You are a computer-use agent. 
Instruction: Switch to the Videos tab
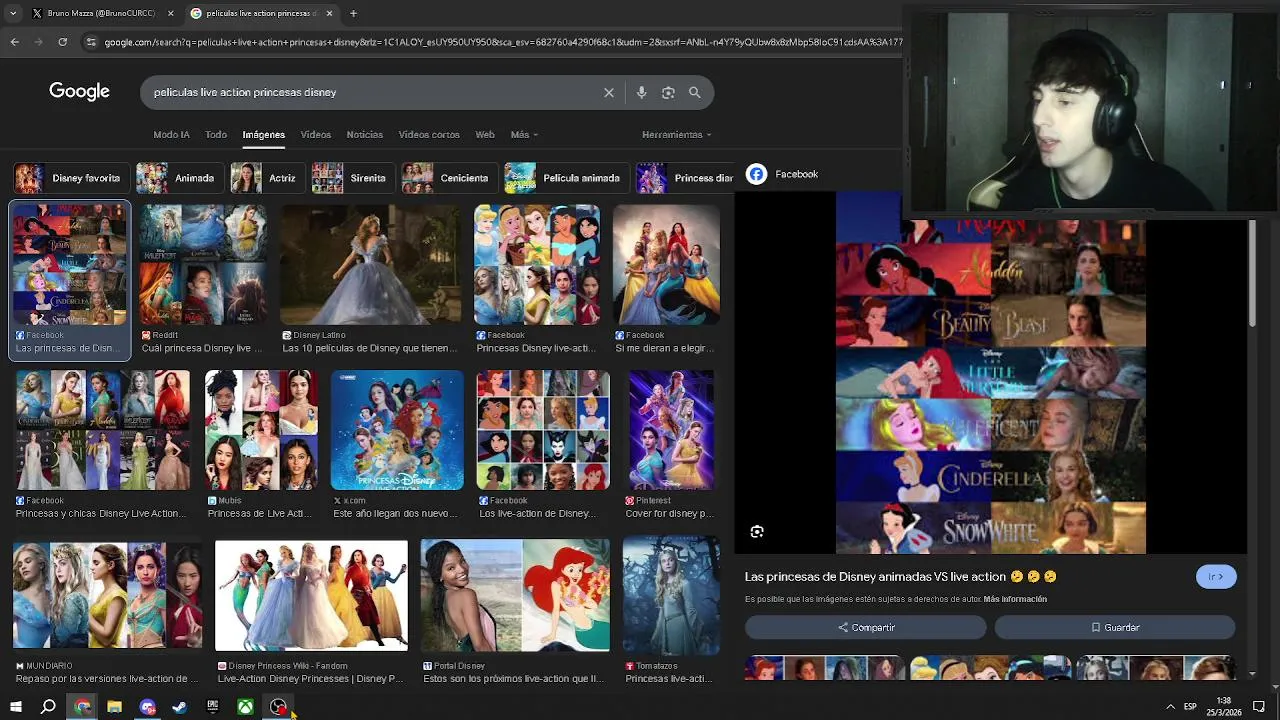[x=316, y=134]
